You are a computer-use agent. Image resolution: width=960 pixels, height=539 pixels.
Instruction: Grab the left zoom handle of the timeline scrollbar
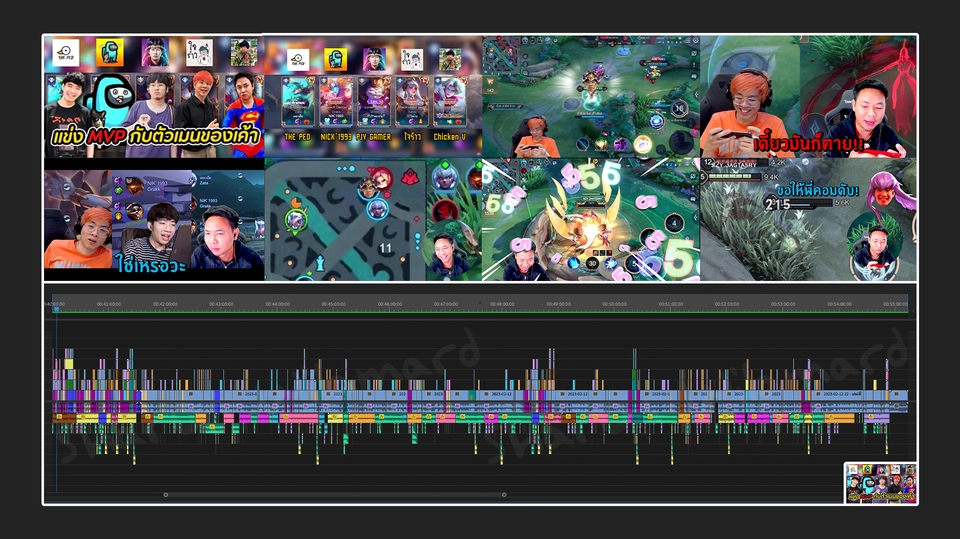pos(166,495)
